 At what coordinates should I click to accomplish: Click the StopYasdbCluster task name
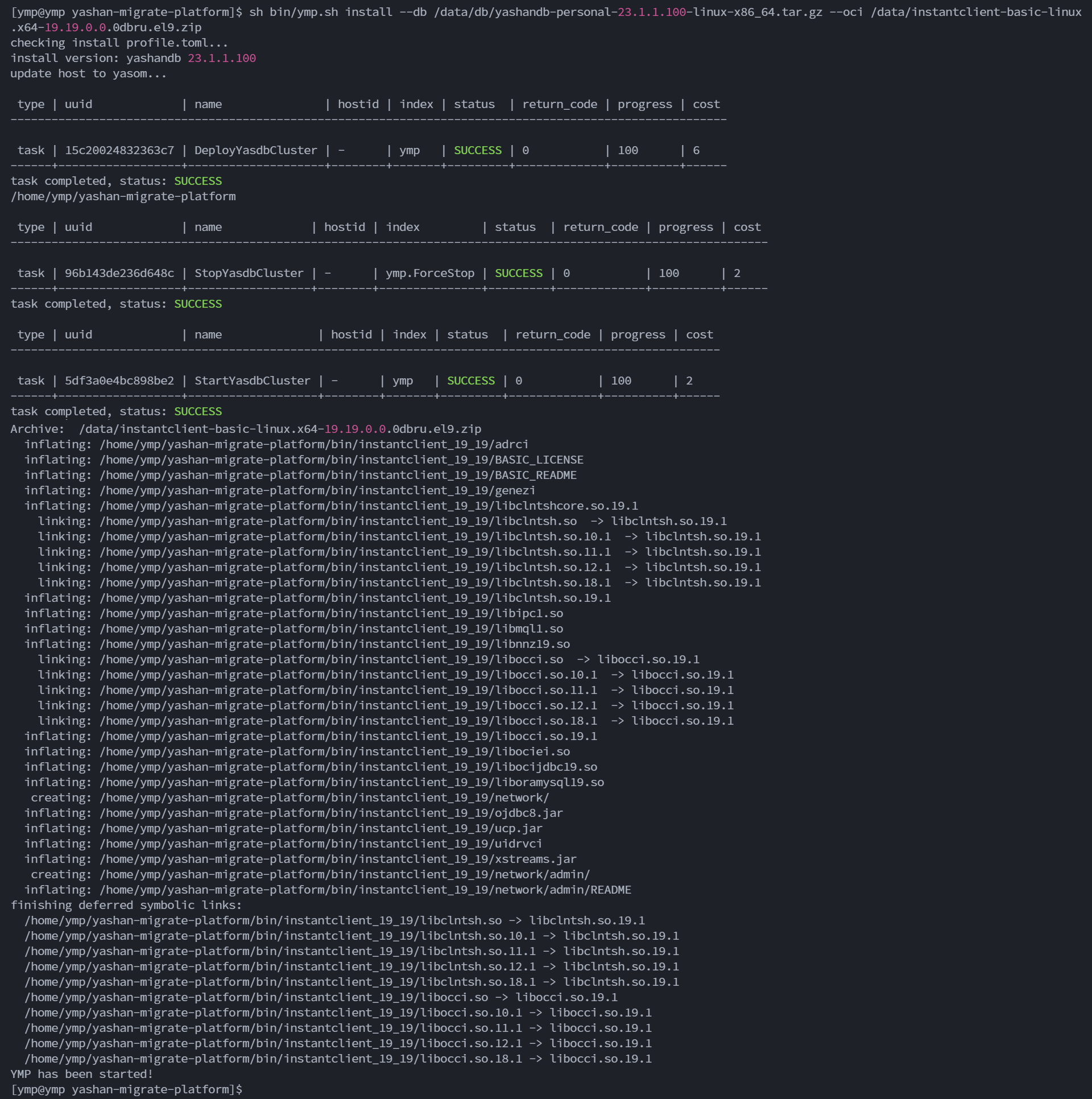(249, 273)
